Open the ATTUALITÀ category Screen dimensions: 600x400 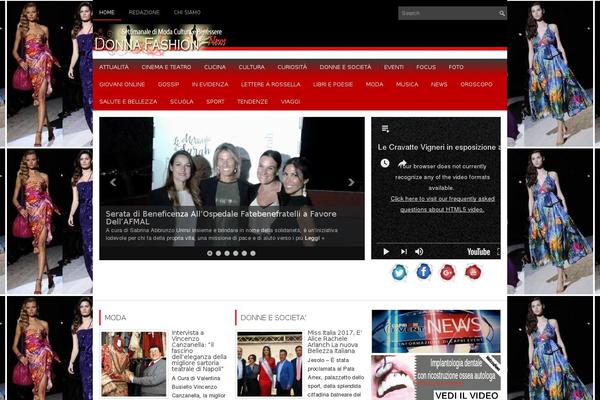point(114,67)
